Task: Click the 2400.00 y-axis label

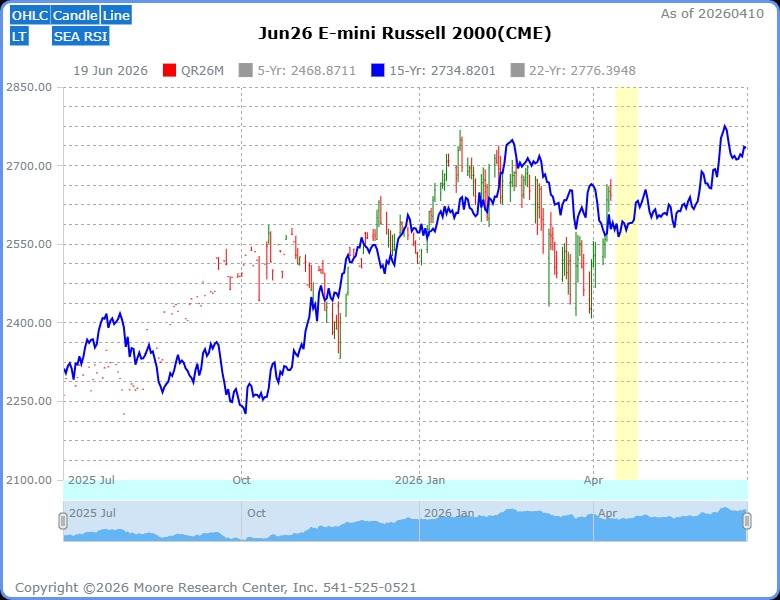Action: coord(29,323)
